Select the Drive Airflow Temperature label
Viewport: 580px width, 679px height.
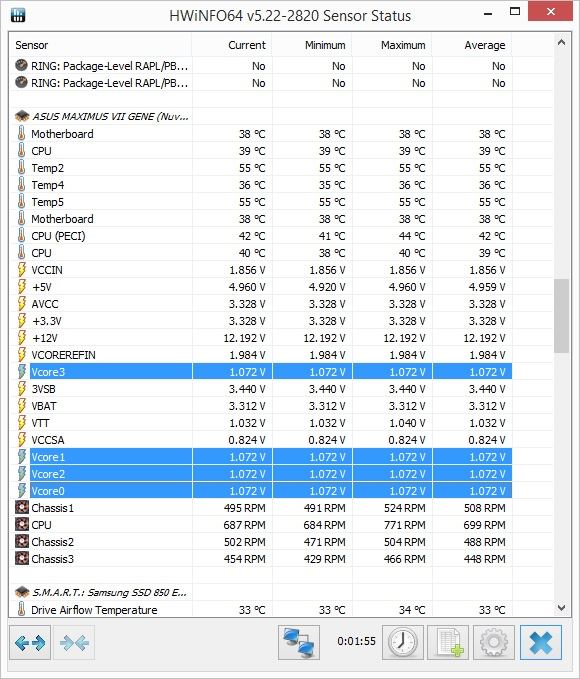[x=94, y=610]
